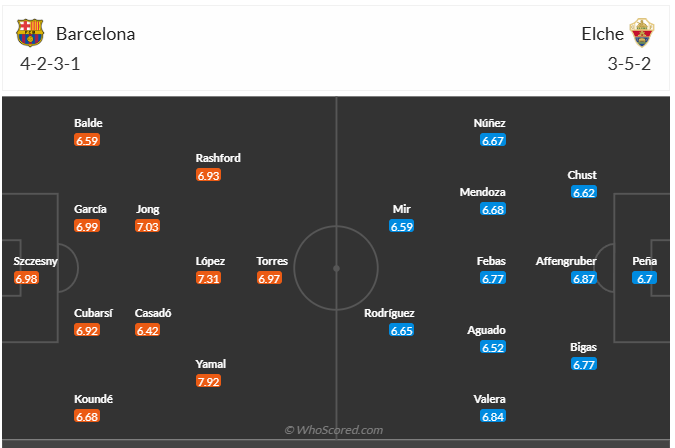Click Torres's 6.97 rating badge
675x448 pixels.
[270, 278]
